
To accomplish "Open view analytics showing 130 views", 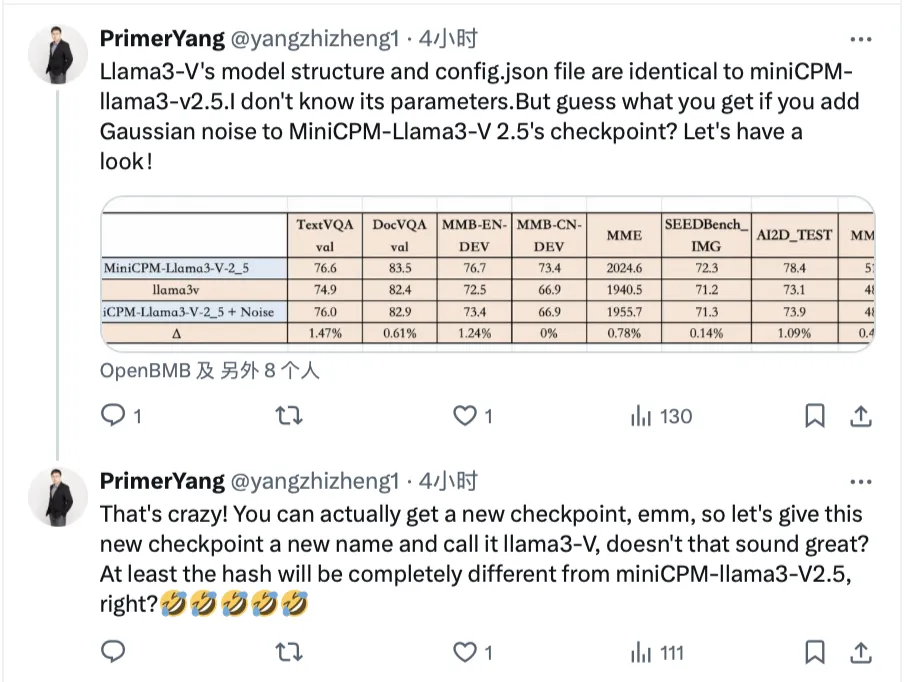I will 661,415.
